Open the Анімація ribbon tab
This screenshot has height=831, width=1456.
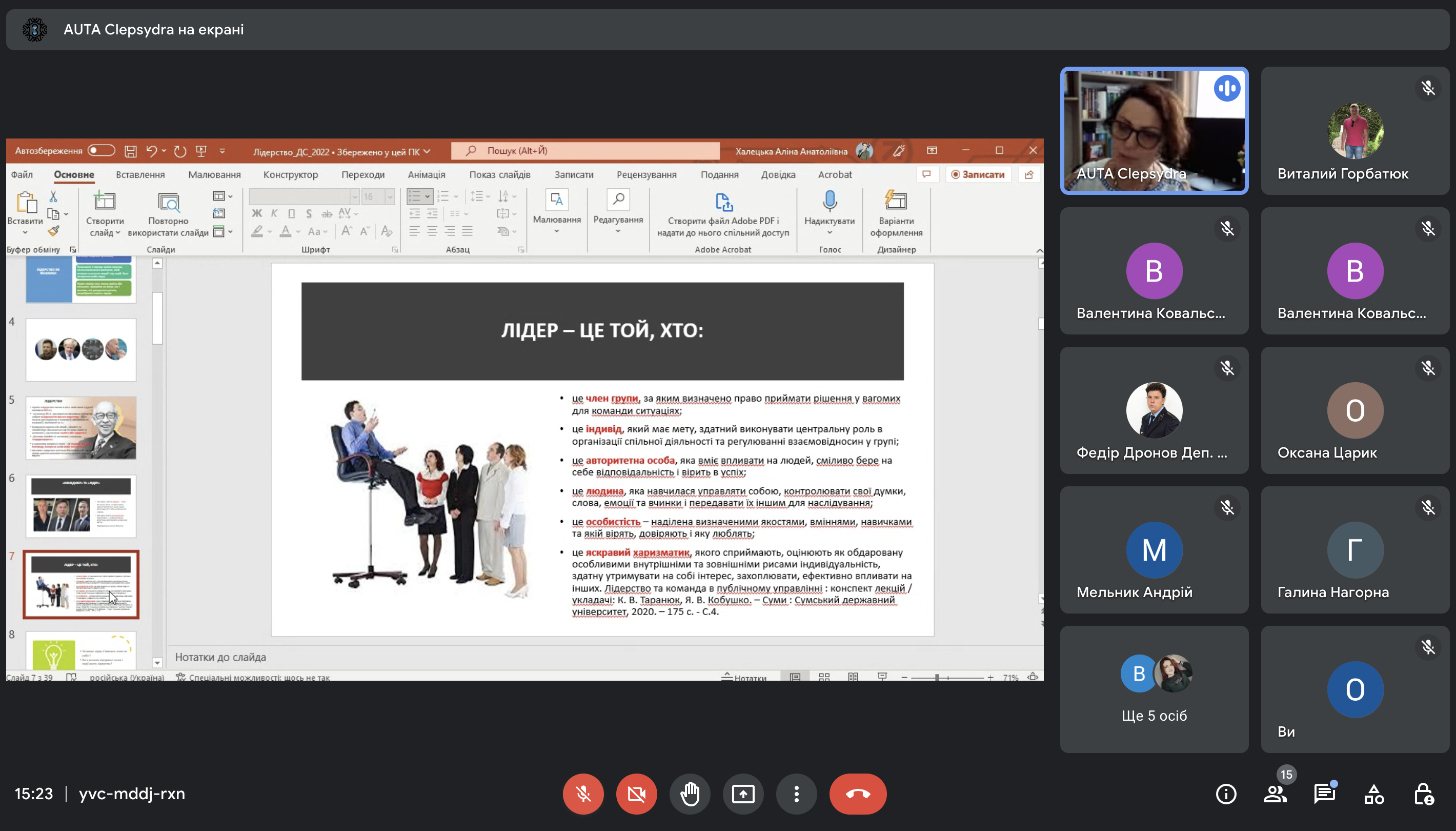point(426,174)
